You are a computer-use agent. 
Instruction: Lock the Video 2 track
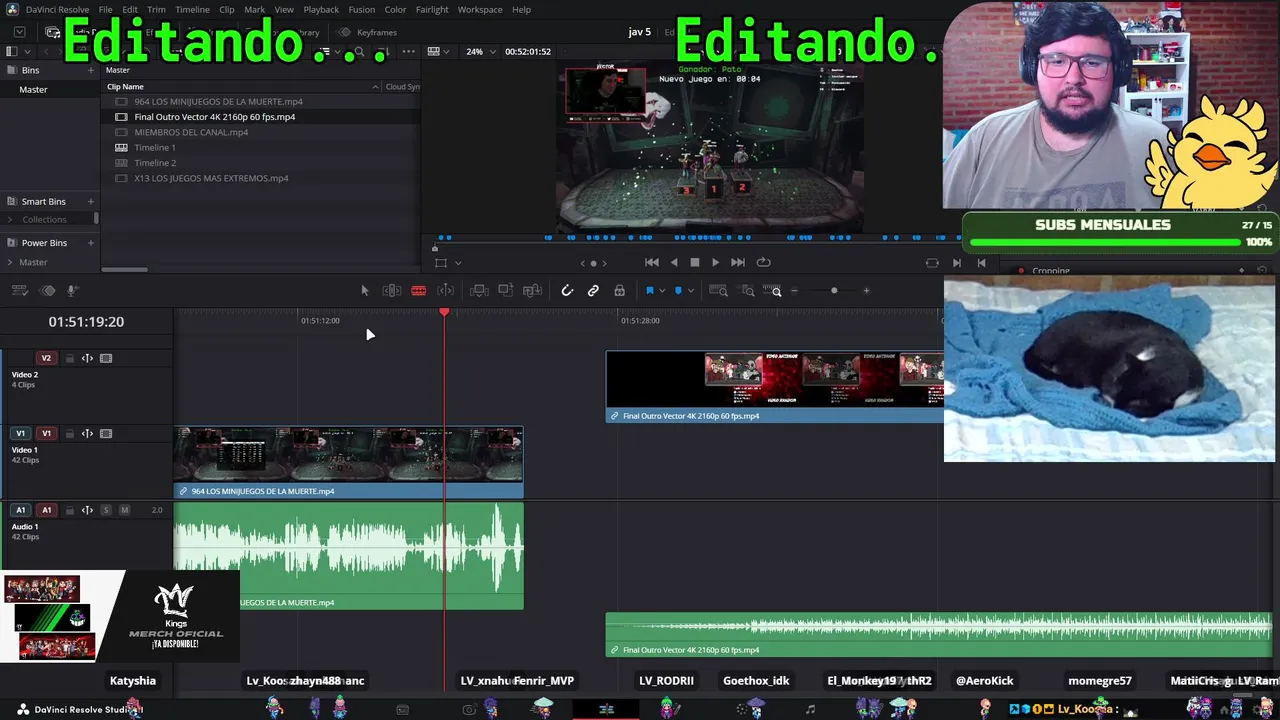point(69,358)
